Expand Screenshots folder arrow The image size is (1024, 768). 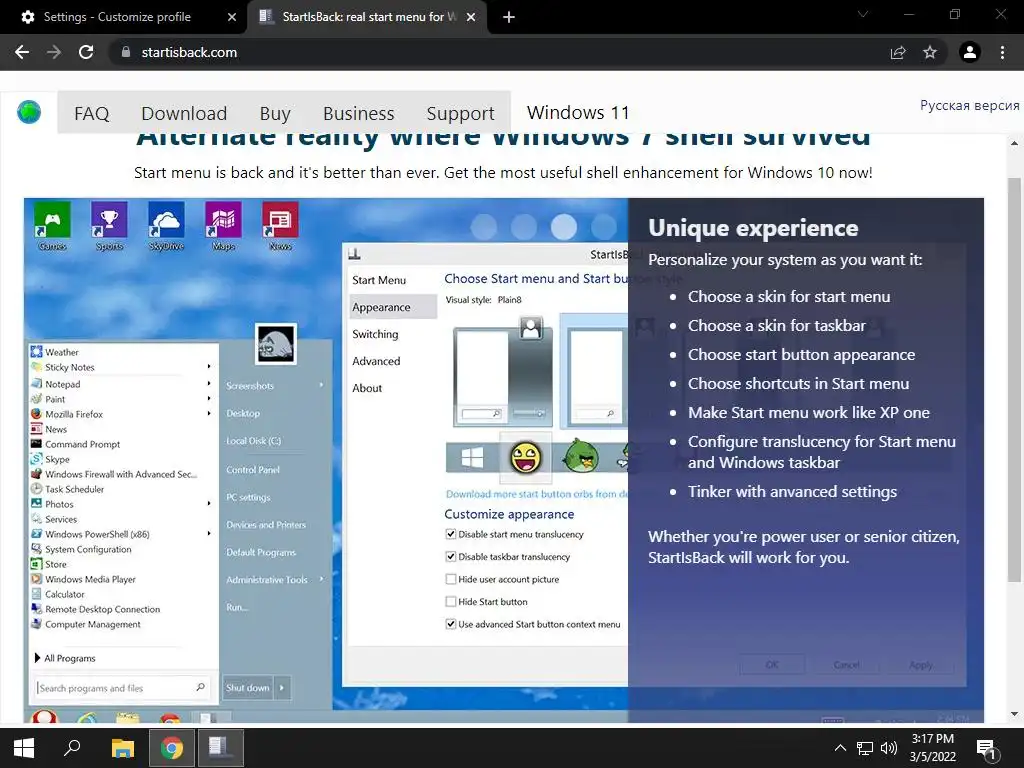321,385
